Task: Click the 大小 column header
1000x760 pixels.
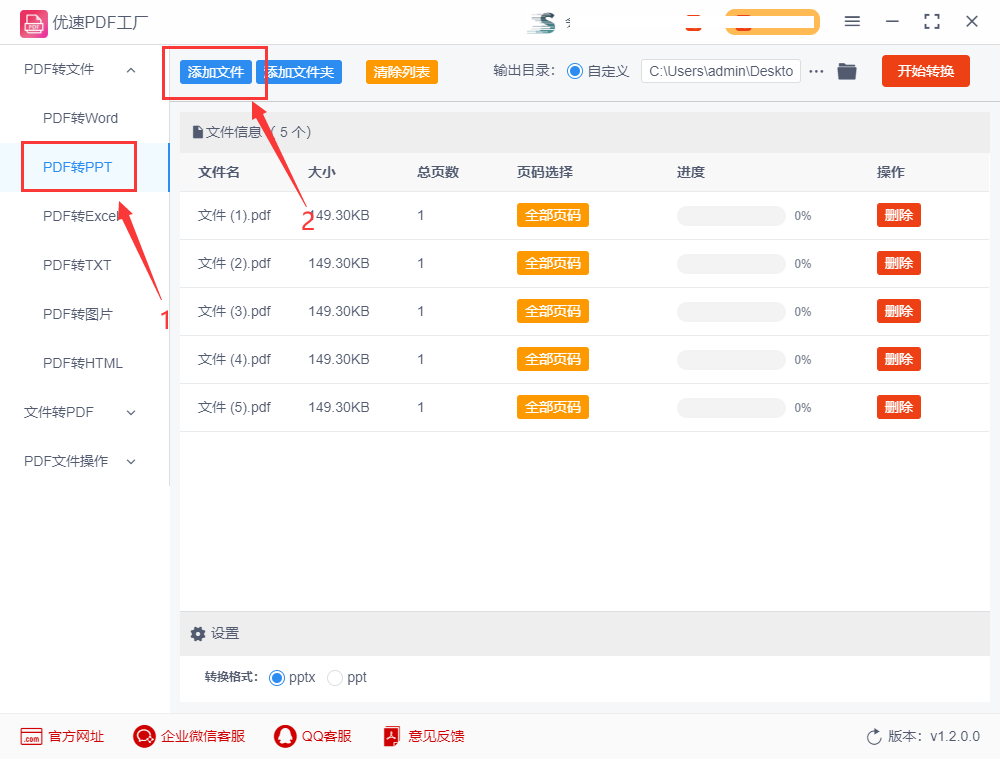Action: pos(322,172)
